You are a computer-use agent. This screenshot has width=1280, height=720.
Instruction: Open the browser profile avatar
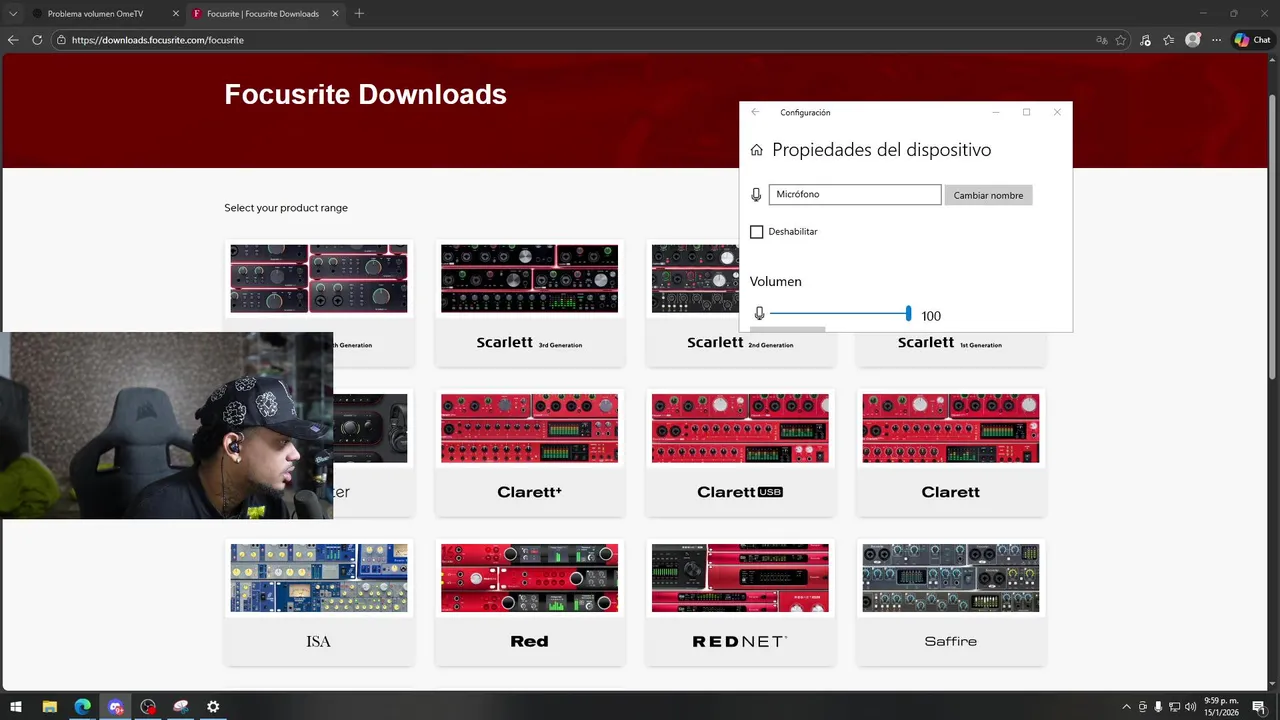(x=1192, y=40)
